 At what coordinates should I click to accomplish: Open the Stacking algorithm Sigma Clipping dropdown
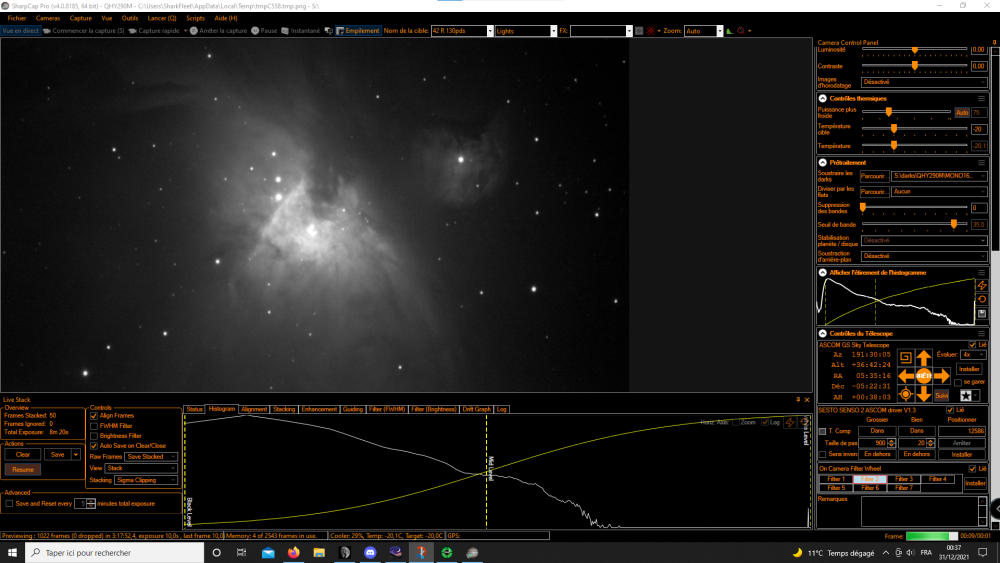[x=146, y=480]
